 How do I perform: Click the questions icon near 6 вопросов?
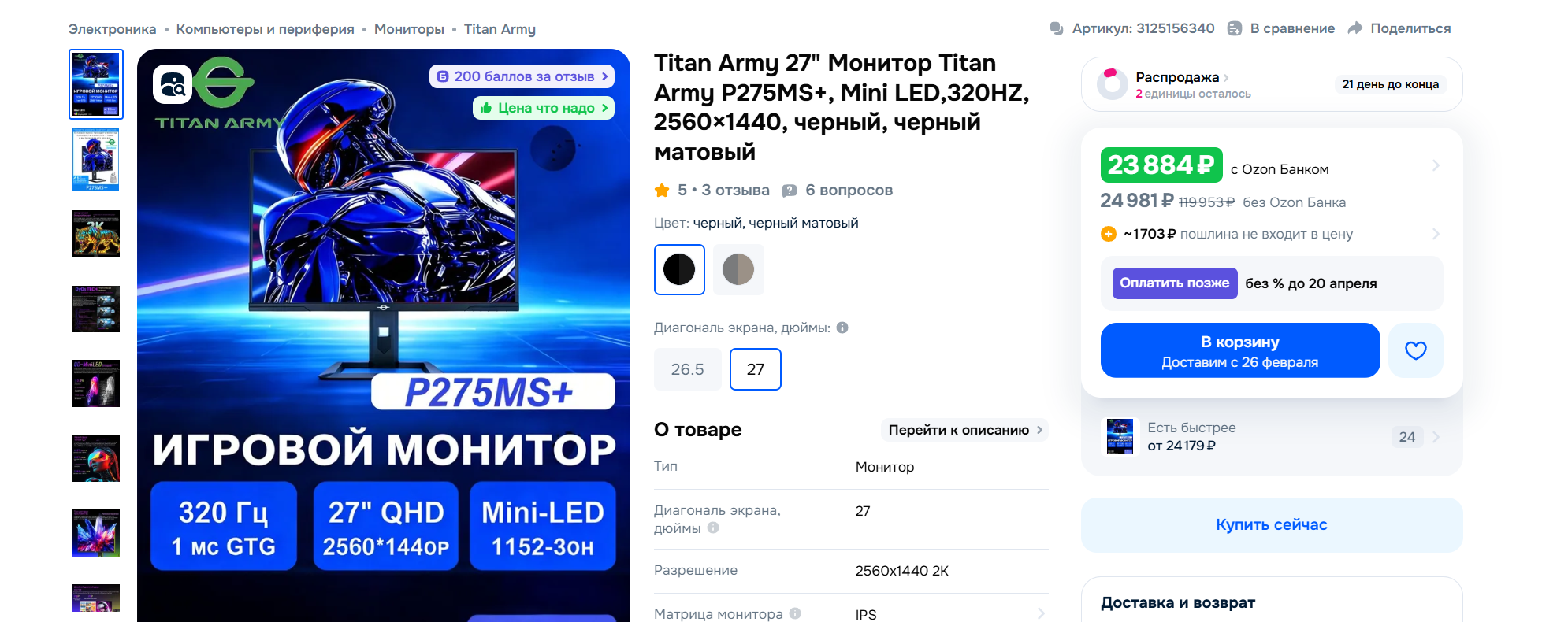pos(790,191)
